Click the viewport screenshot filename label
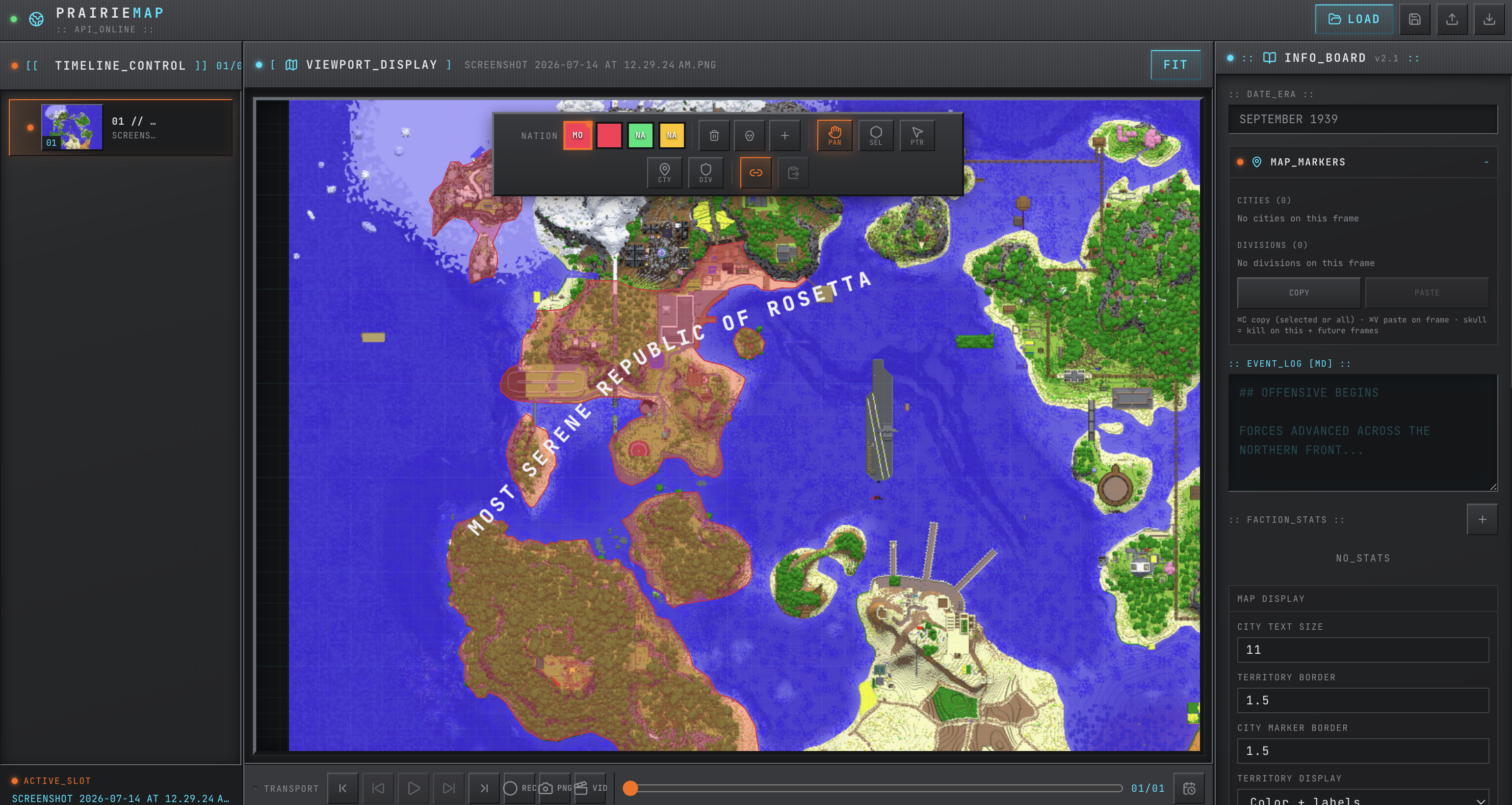 tap(590, 65)
